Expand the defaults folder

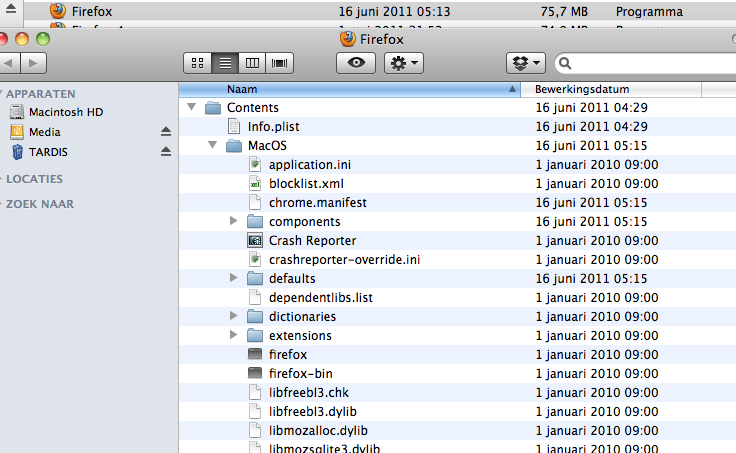[233, 278]
